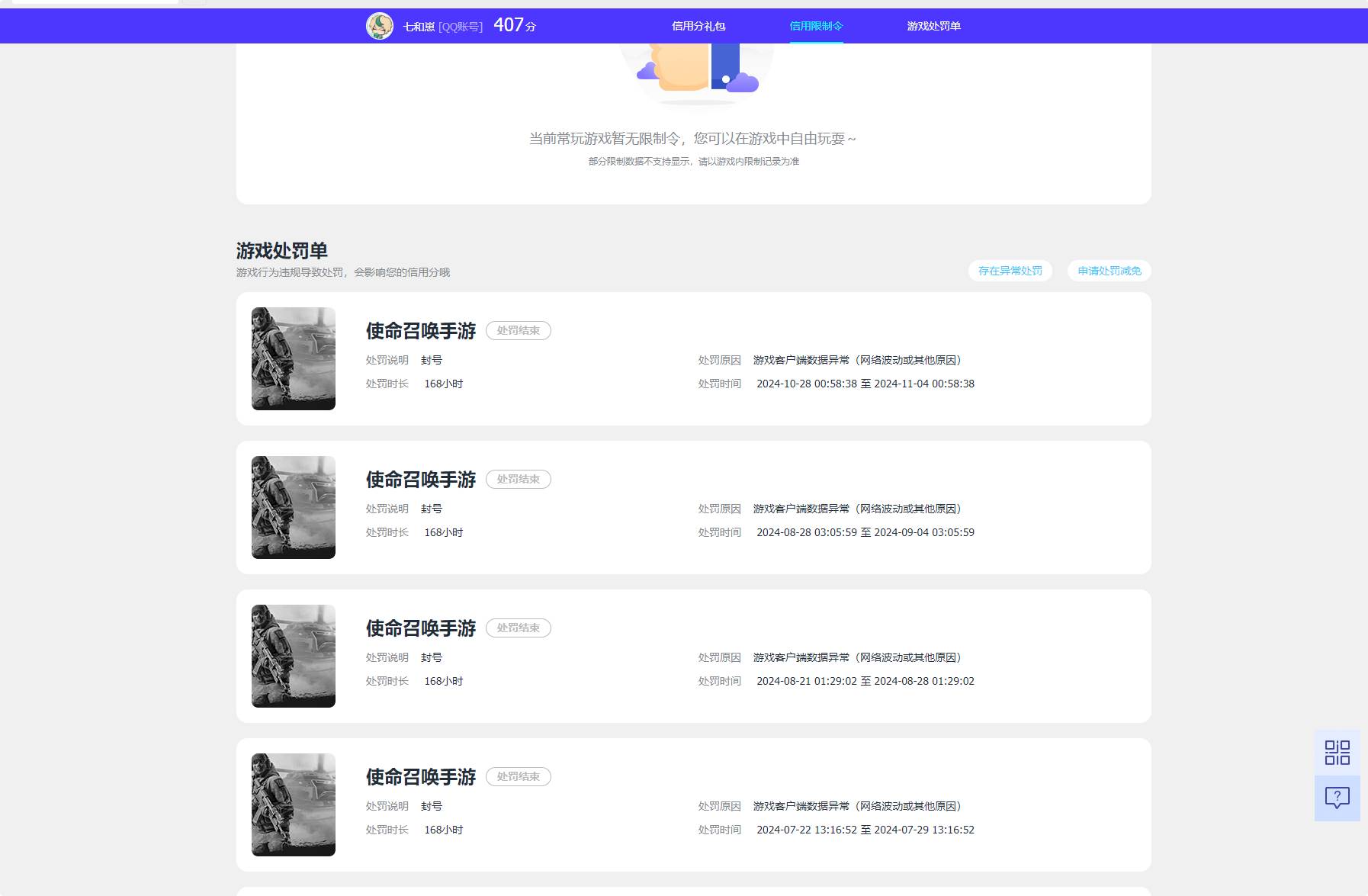Click game thumbnail of 2024-07-22 penalty
The height and width of the screenshot is (896, 1368).
[294, 804]
